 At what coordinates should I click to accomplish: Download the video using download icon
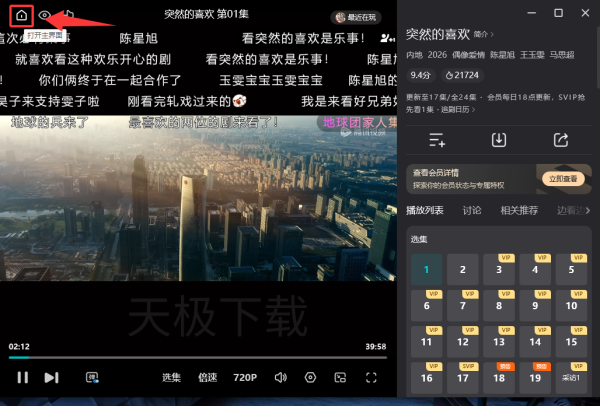click(x=498, y=140)
